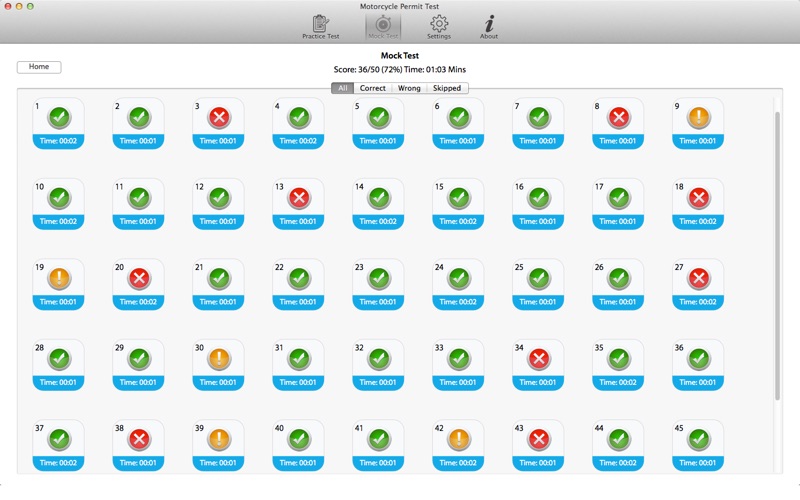Click the Motorcycle Permit Test window title

399,7
